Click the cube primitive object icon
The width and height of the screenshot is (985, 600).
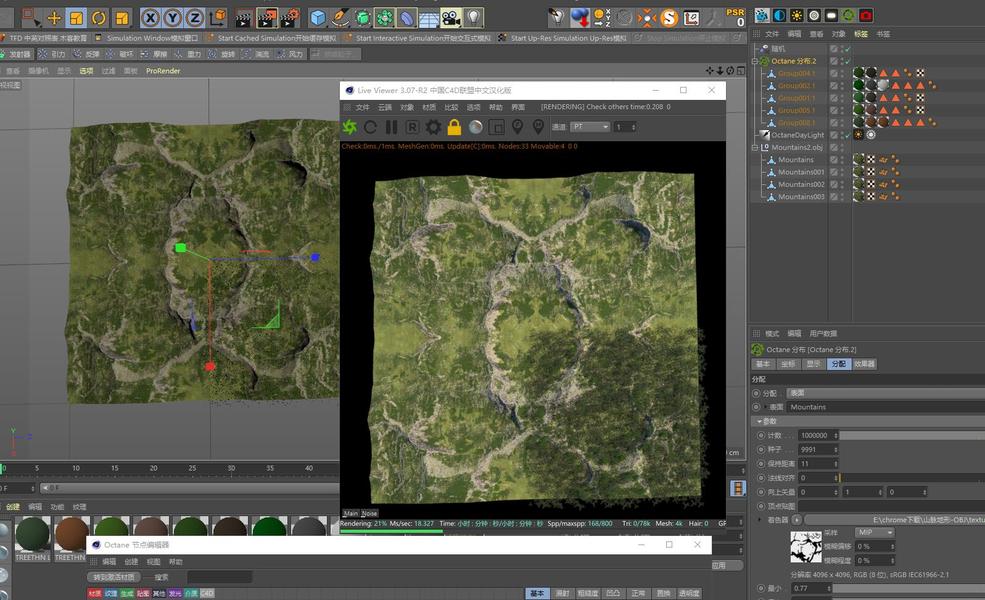pyautogui.click(x=318, y=18)
